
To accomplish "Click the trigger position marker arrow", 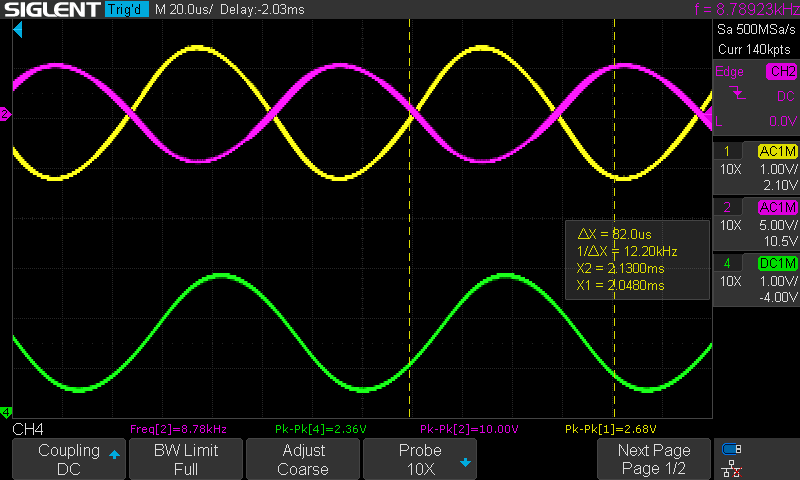I will [18, 30].
